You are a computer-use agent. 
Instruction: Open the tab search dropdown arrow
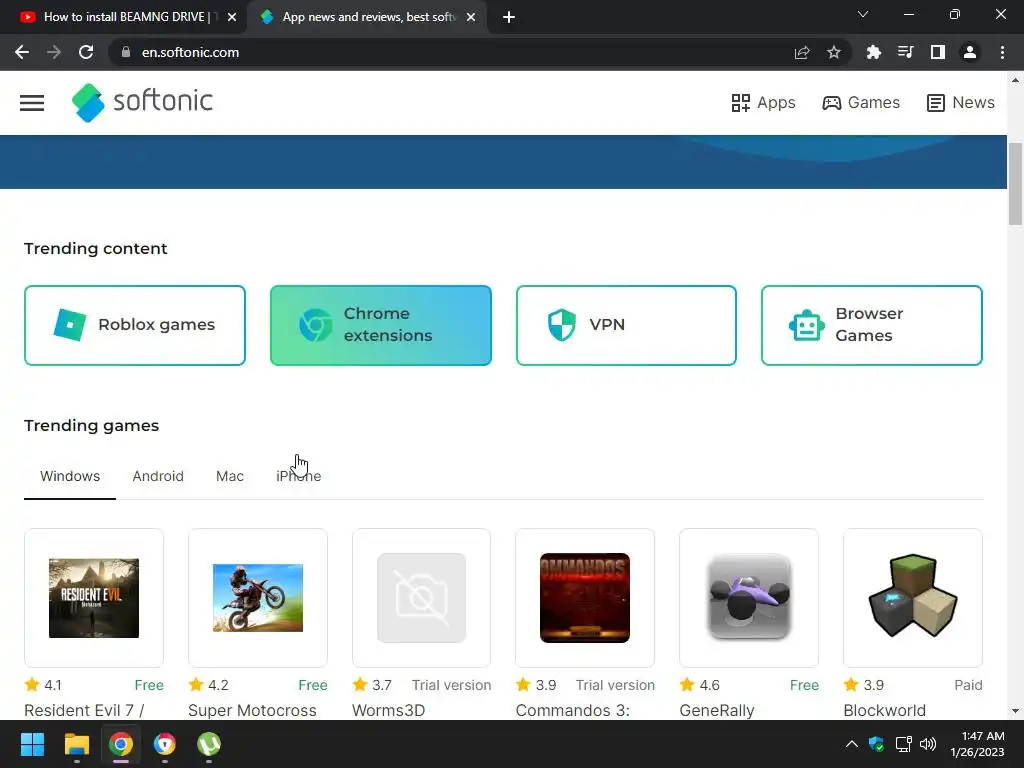pos(863,14)
